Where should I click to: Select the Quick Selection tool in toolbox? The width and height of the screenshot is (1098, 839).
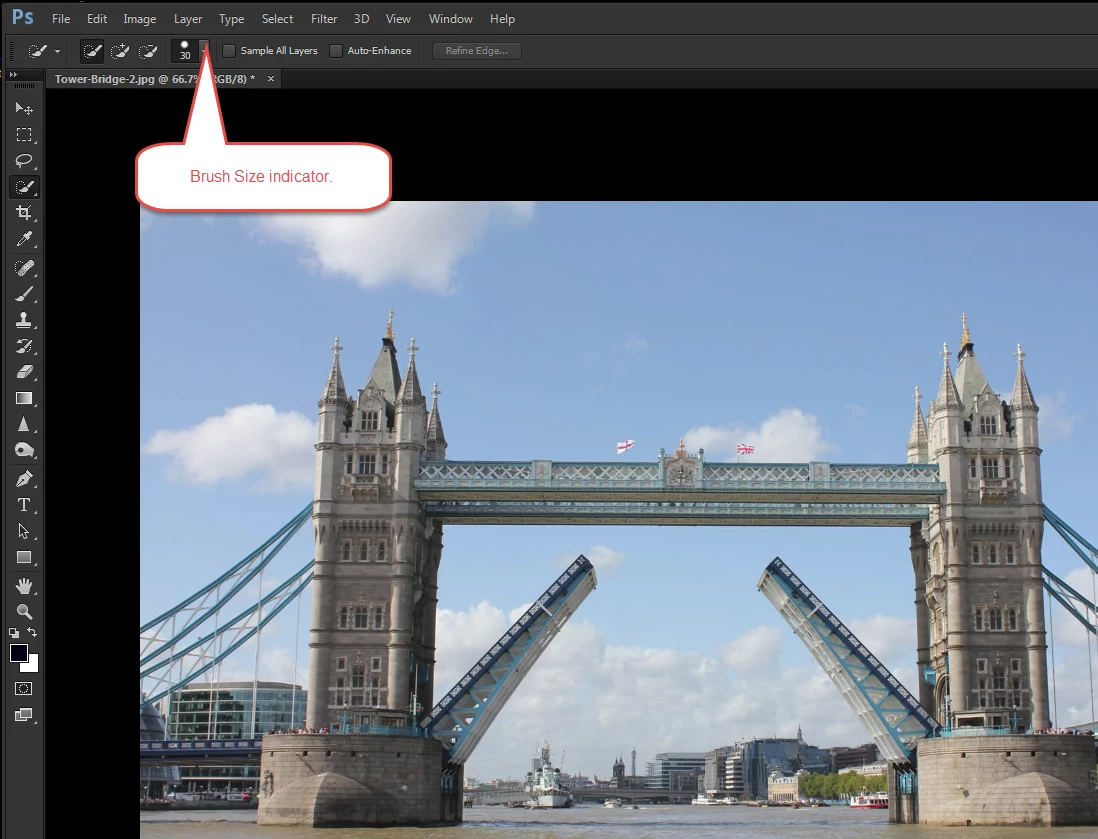[24, 187]
